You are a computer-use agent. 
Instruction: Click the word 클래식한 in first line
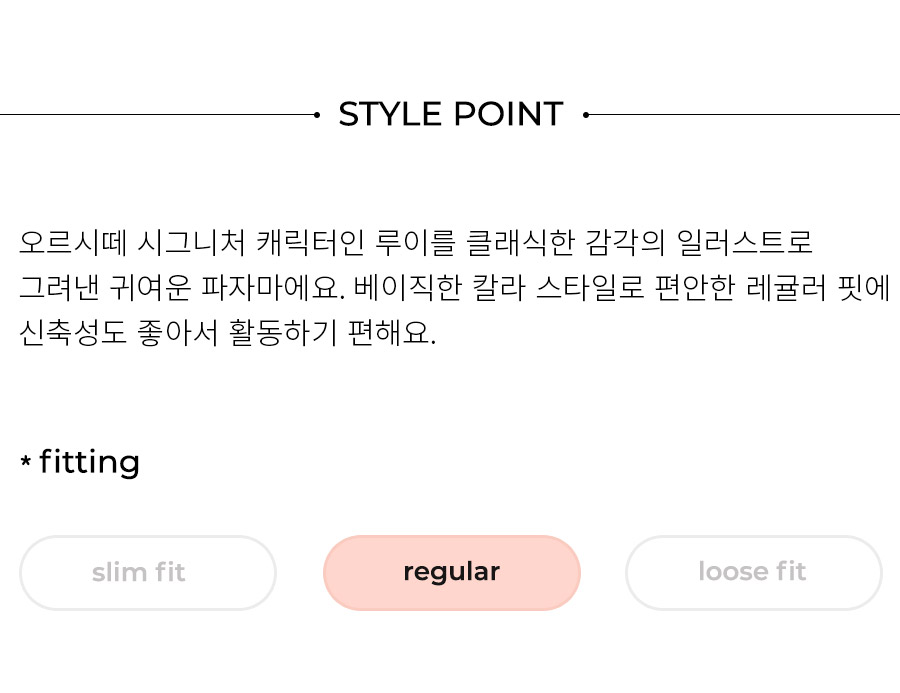point(520,242)
